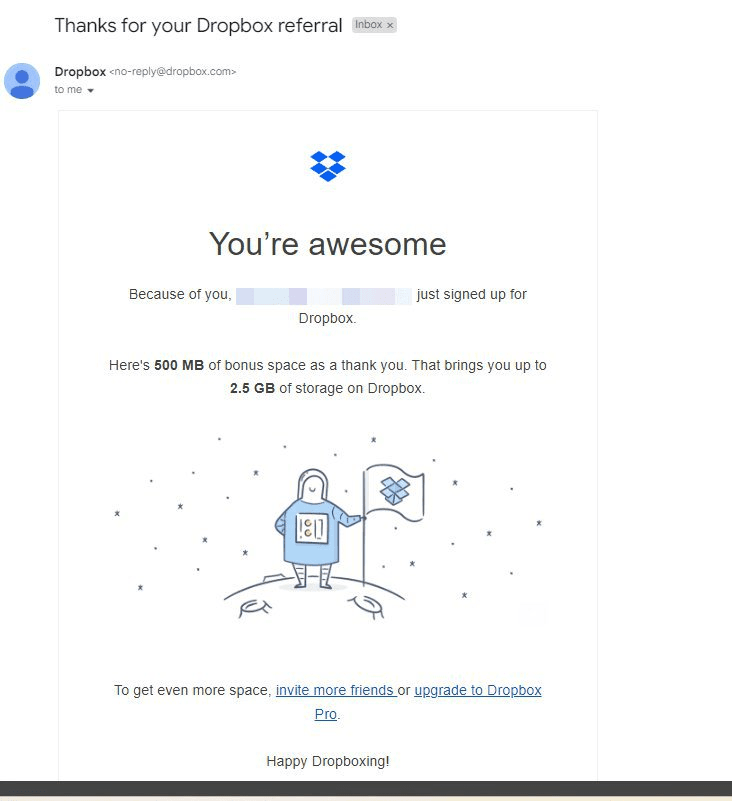
Task: Click the email subject 'Thanks for your Dropbox referral'
Action: tap(198, 26)
